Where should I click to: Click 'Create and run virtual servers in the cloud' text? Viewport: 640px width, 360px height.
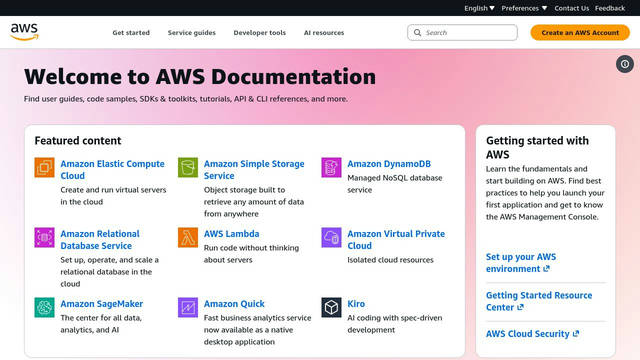[x=113, y=196]
